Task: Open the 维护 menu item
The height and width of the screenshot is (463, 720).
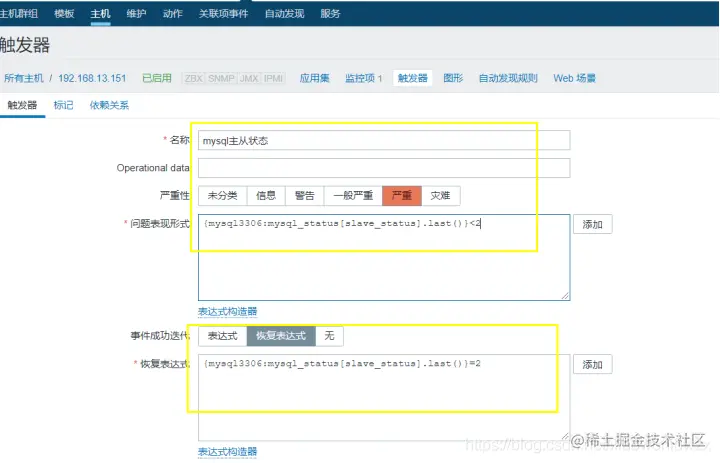Action: pyautogui.click(x=136, y=14)
